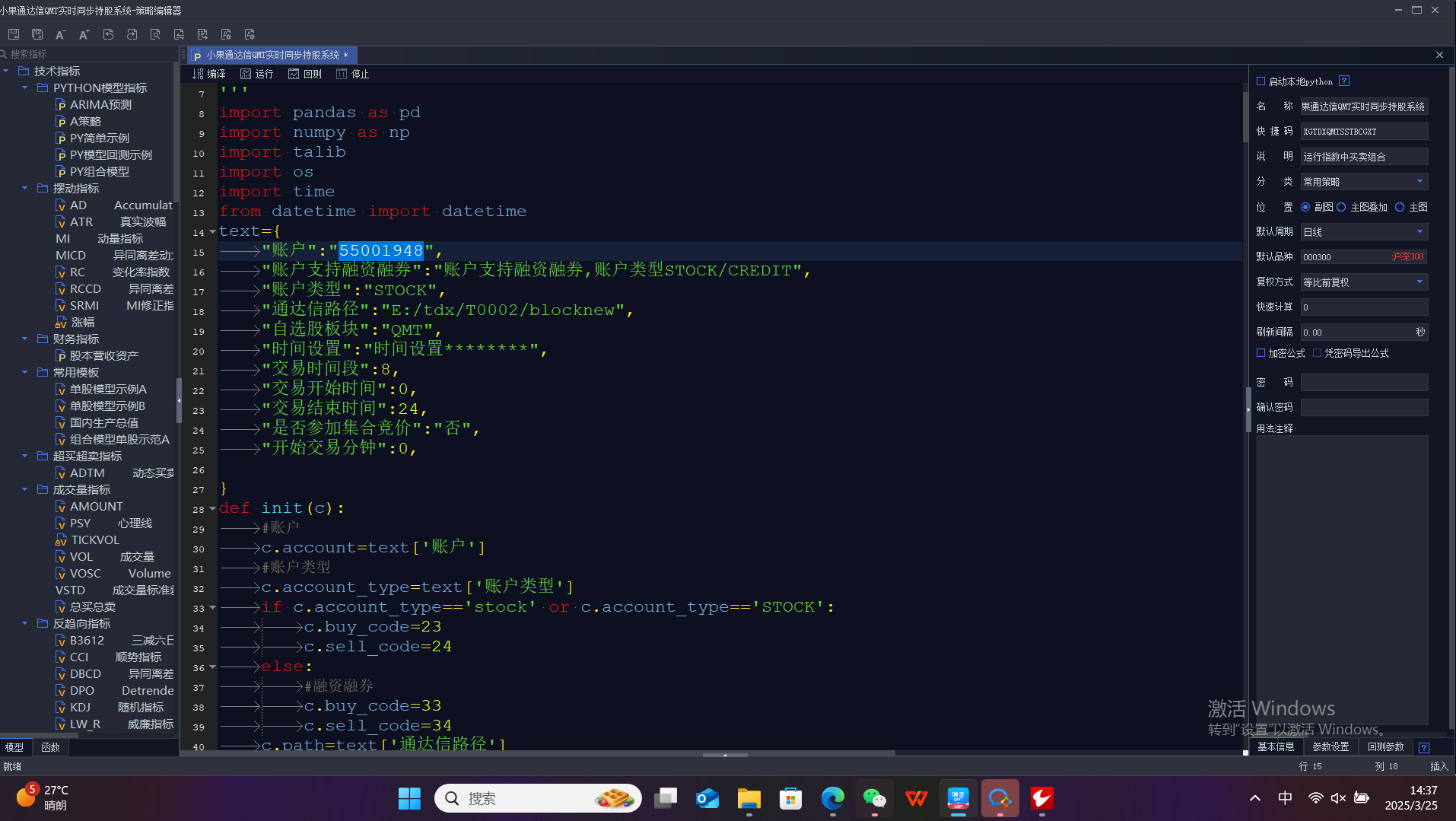Click the 停止 stop button

(x=353, y=74)
